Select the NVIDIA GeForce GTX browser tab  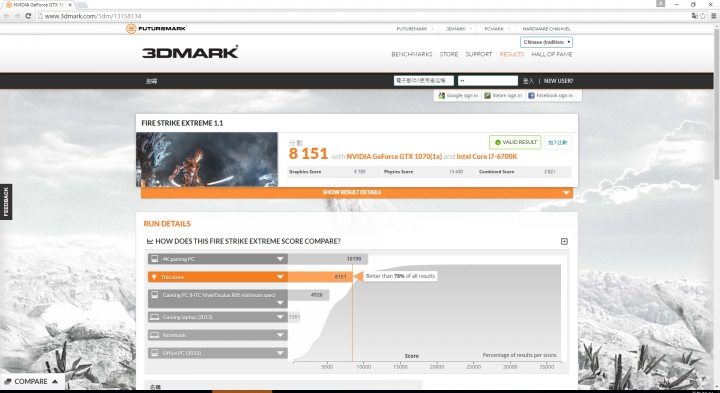[39, 5]
